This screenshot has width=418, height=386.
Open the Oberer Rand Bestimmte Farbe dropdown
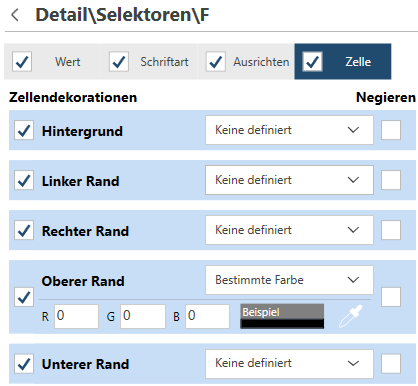click(289, 280)
